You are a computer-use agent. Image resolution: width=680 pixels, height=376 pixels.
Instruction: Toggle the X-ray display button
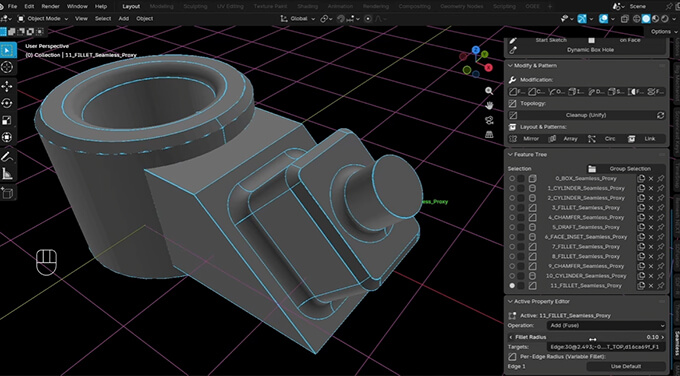pyautogui.click(x=625, y=19)
